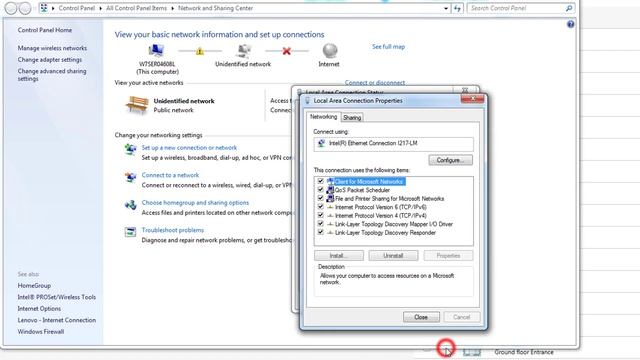Click Choose homegroup and sharing options link
Image resolution: width=640 pixels, height=360 pixels.
pos(195,202)
